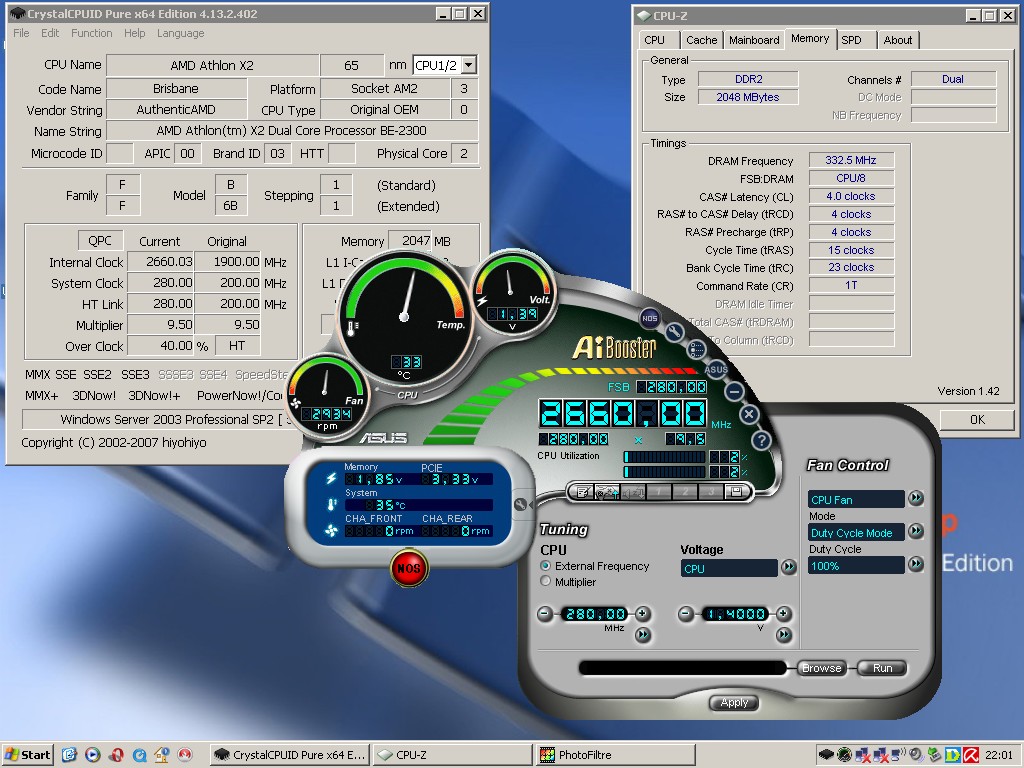The width and height of the screenshot is (1024, 768).
Task: Click the NOS round icon on AI Booster arc
Action: point(650,318)
